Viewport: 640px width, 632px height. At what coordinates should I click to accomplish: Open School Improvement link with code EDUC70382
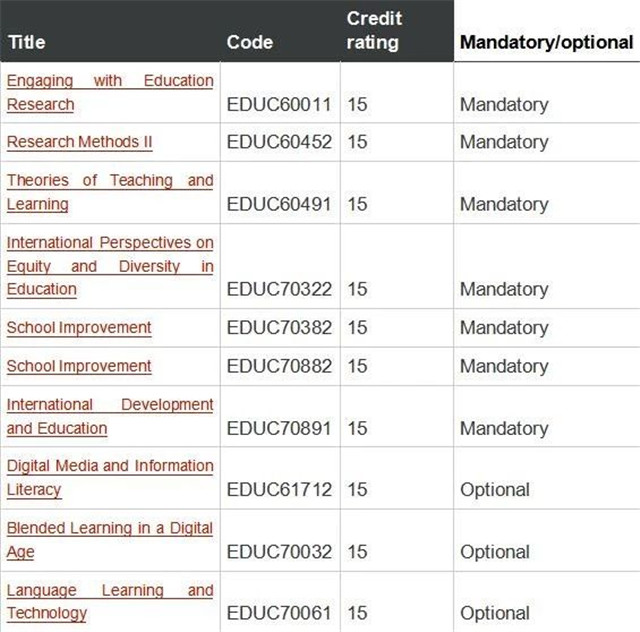coord(79,328)
